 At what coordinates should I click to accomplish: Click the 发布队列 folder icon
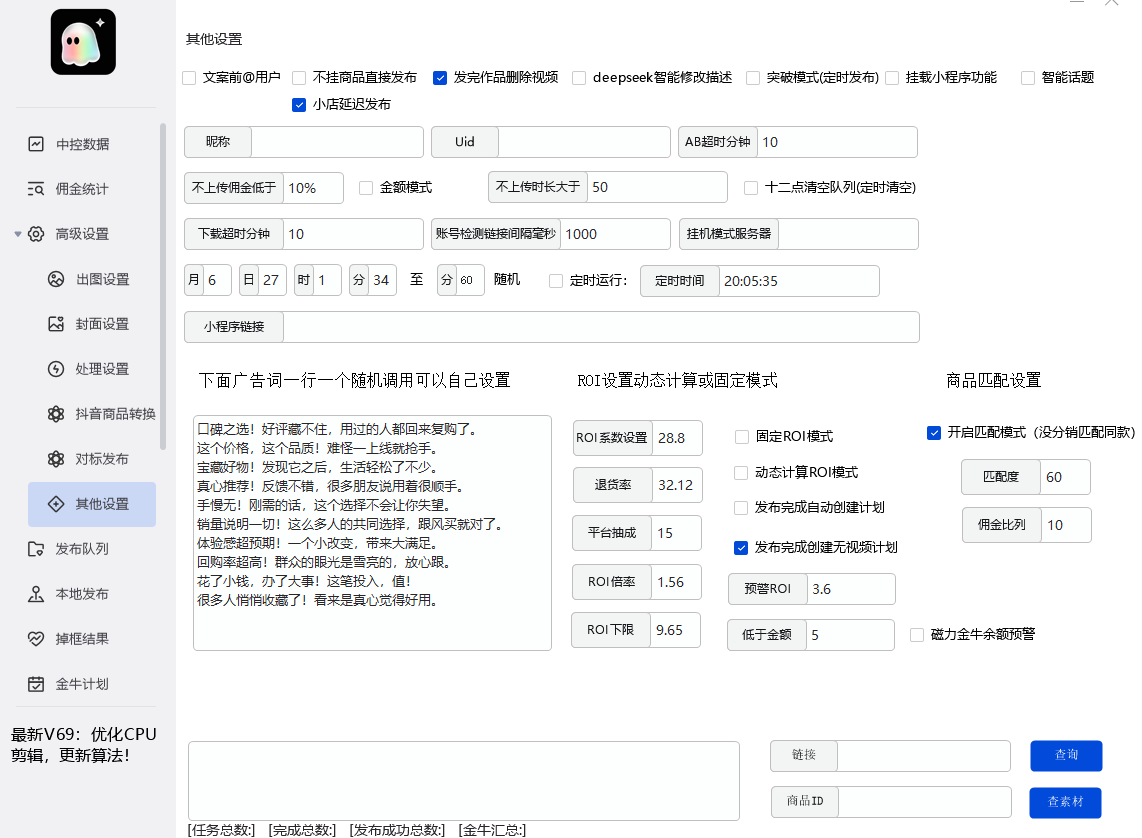click(36, 549)
